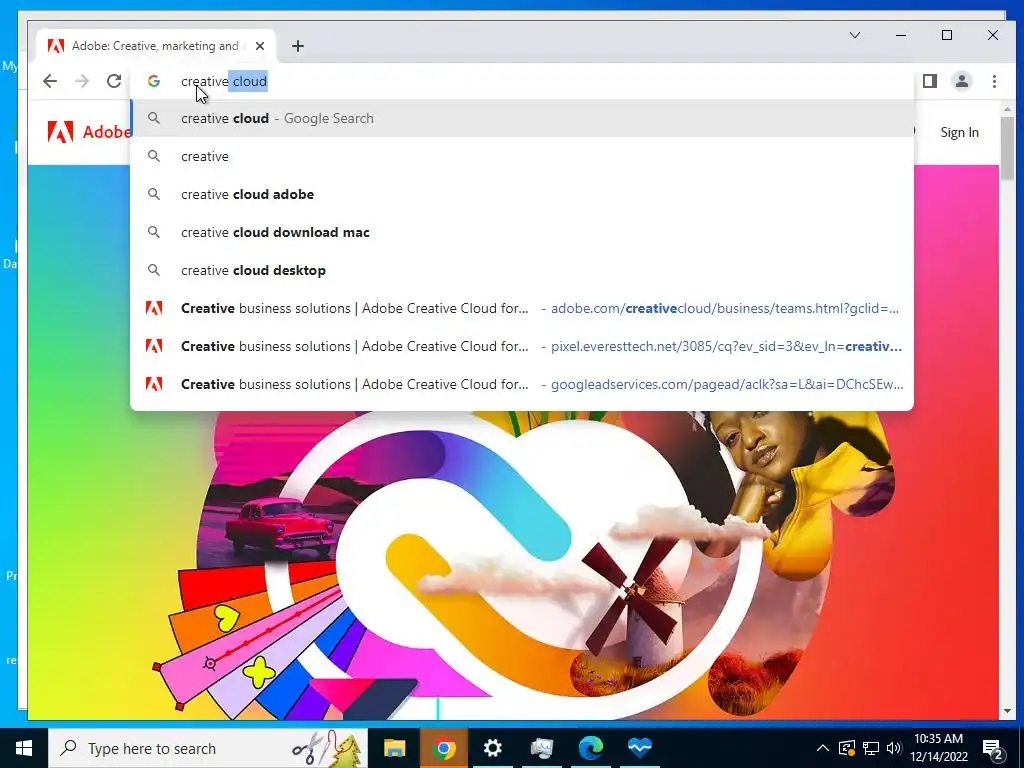
Task: Go back using the browser back arrow
Action: [50, 81]
